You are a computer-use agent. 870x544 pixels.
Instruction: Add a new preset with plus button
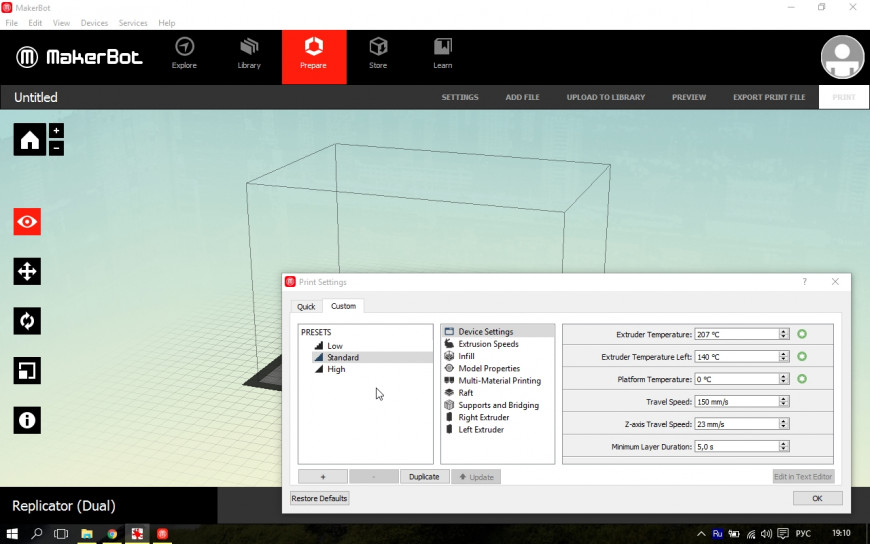(323, 477)
